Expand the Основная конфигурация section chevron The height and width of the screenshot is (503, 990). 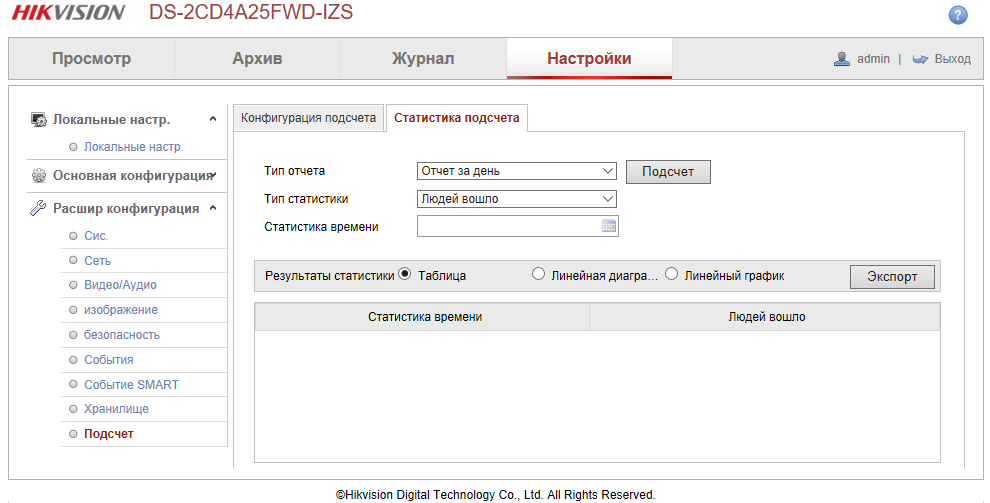click(215, 175)
